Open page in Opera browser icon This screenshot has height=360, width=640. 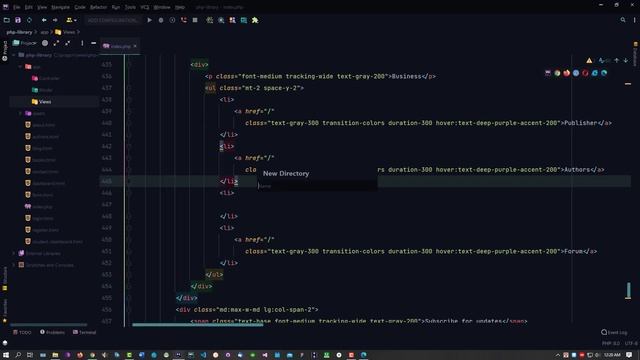(585, 73)
